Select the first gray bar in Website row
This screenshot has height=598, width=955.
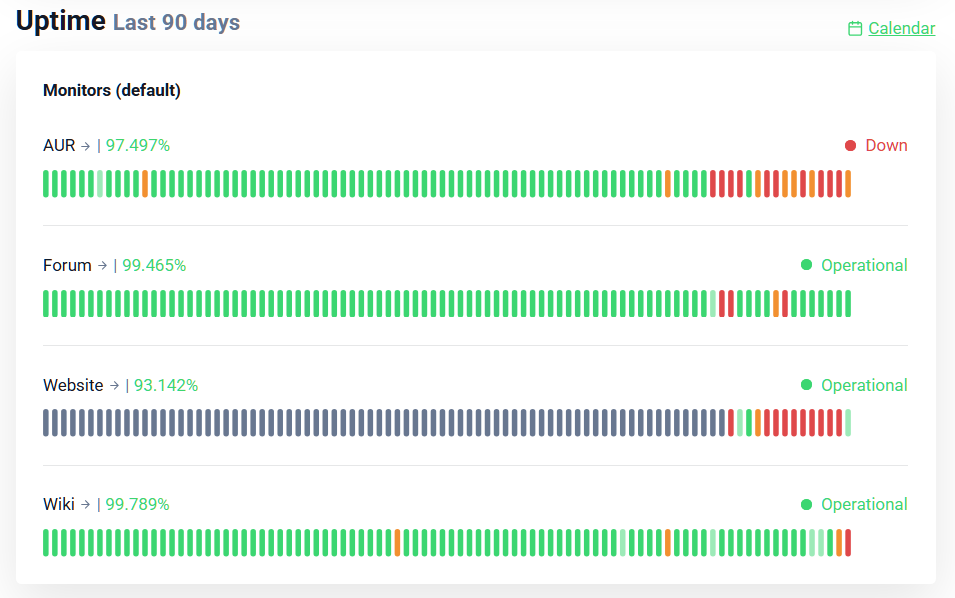pos(46,423)
